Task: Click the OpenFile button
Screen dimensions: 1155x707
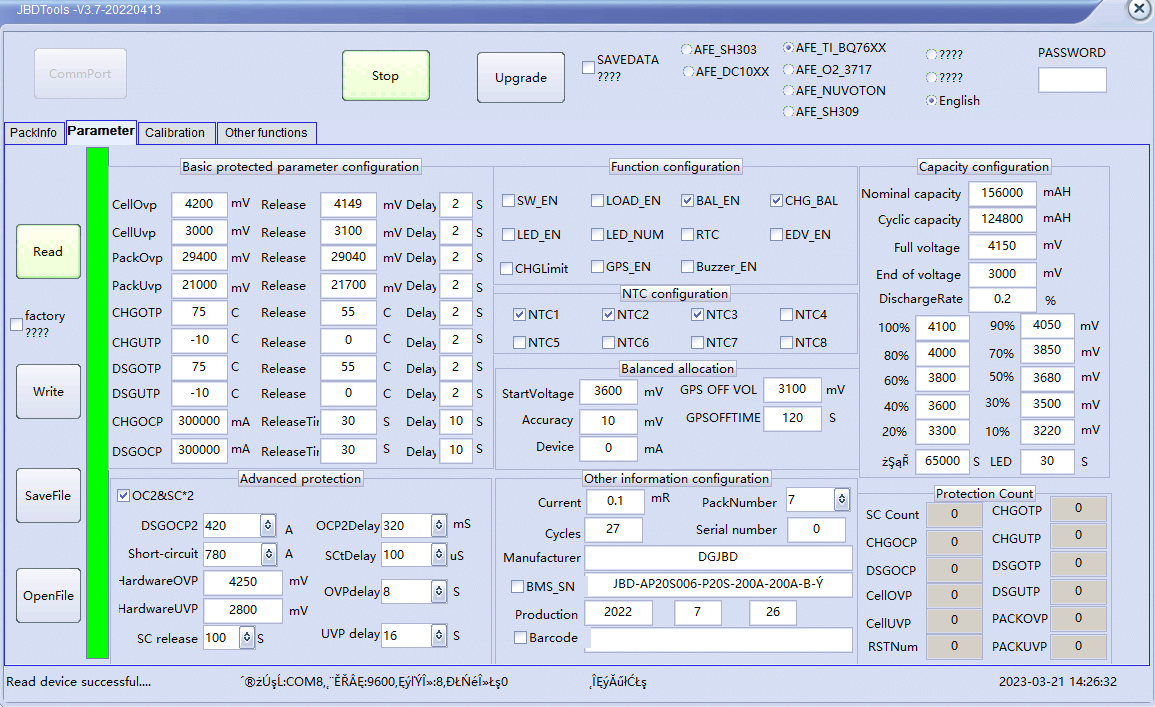Action: coord(48,596)
